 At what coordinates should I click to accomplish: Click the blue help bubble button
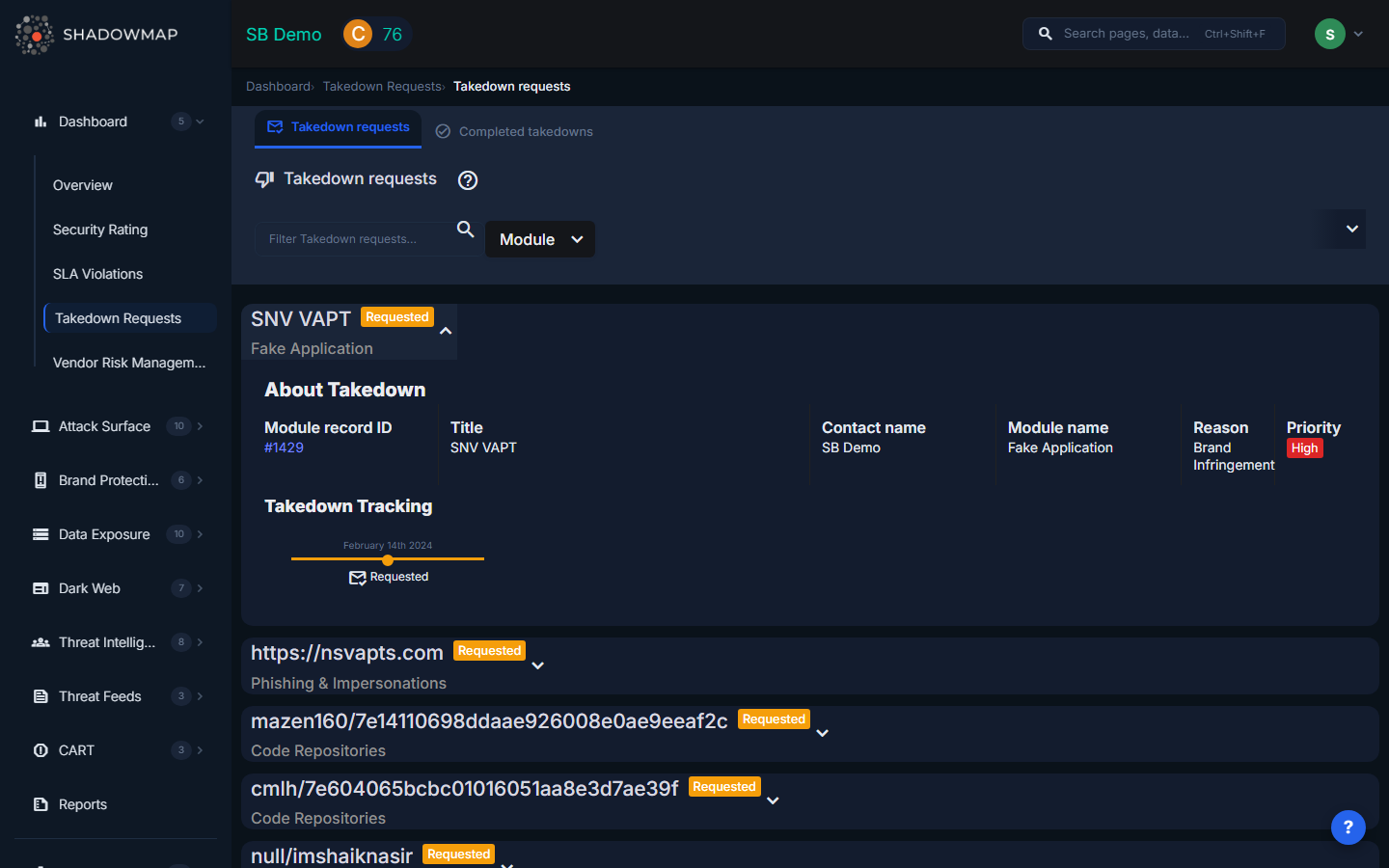[x=1348, y=827]
